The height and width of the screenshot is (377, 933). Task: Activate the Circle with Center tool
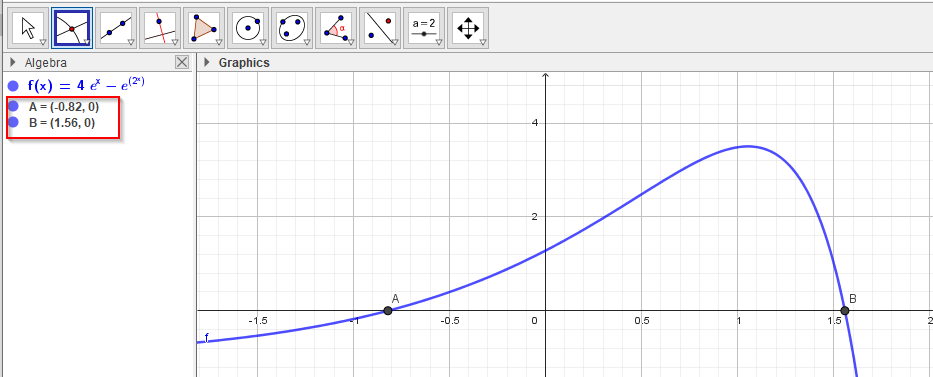tap(248, 28)
